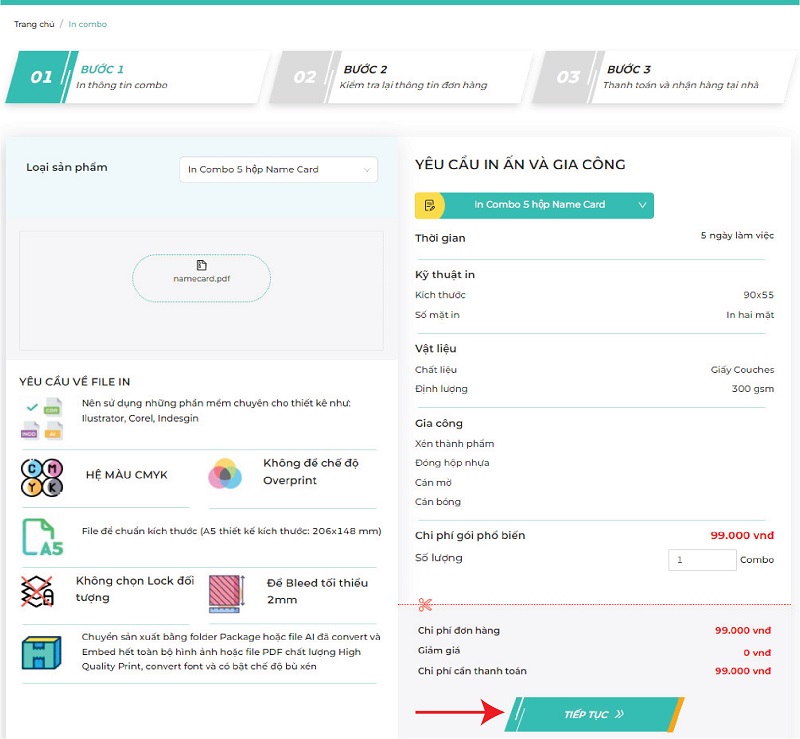Switch to Bước 2 order review step
Viewport: 800px width, 739px height.
(400, 77)
